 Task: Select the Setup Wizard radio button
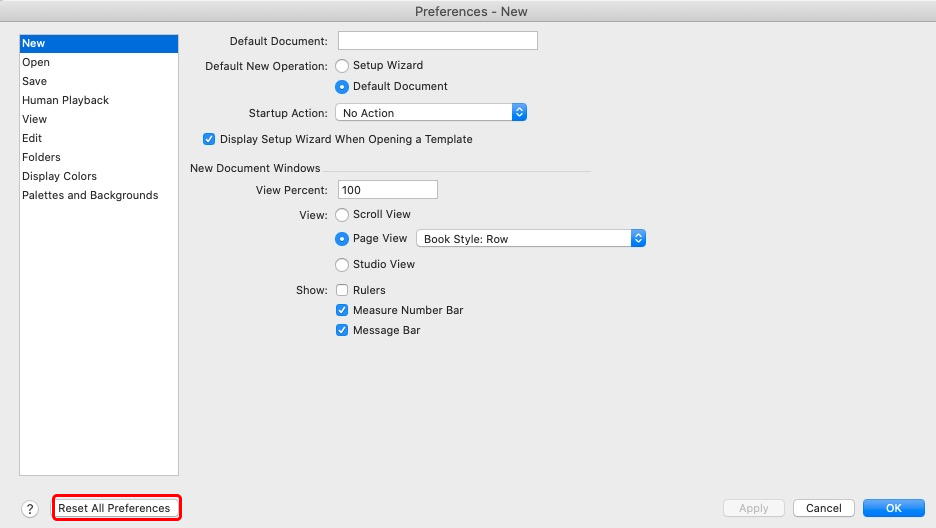[342, 65]
